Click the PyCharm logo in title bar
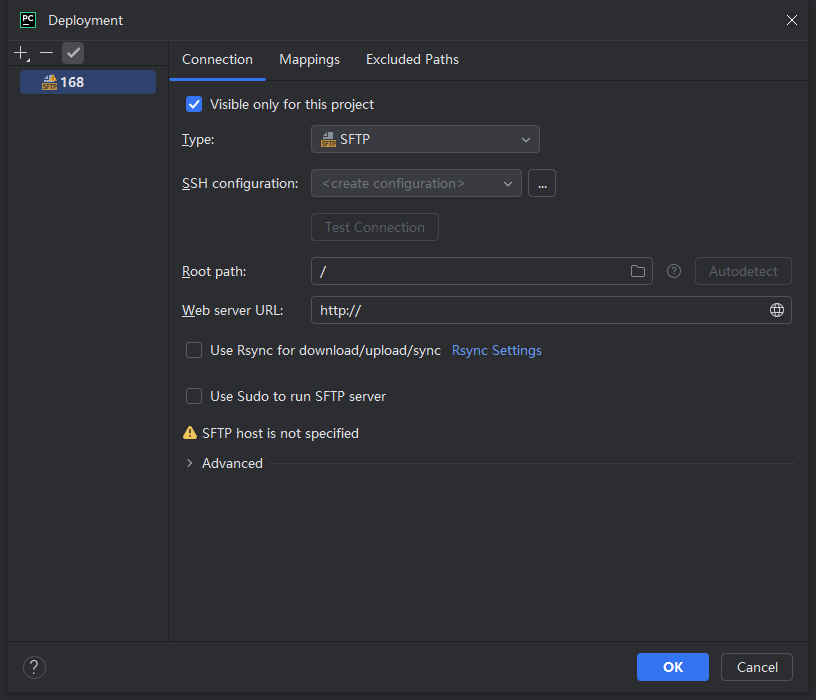This screenshot has width=816, height=700. click(x=28, y=20)
